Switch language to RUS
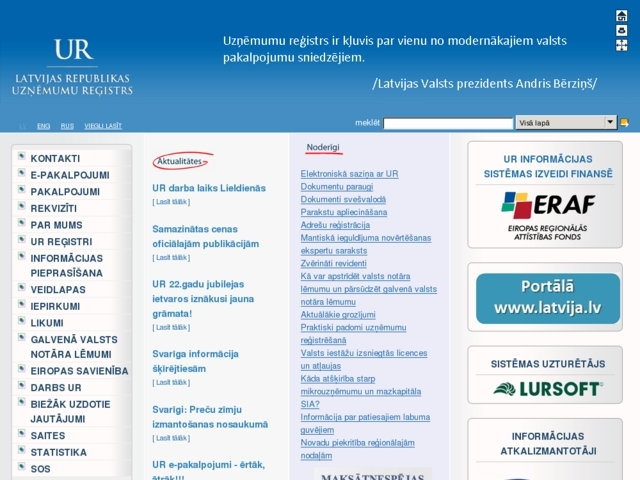 point(67,126)
